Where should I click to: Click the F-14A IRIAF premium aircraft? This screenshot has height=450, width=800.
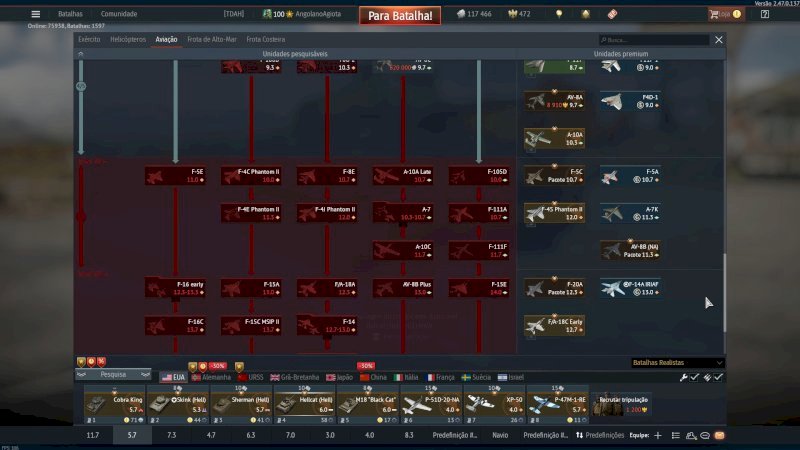(630, 288)
